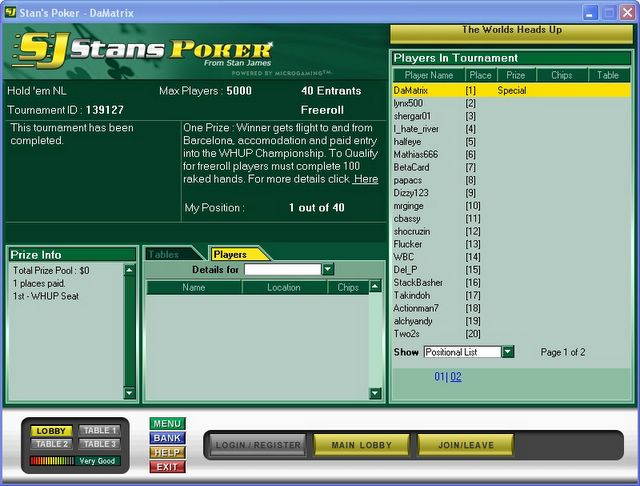640x486 pixels.
Task: Select the TABLE 2 button
Action: click(x=51, y=444)
